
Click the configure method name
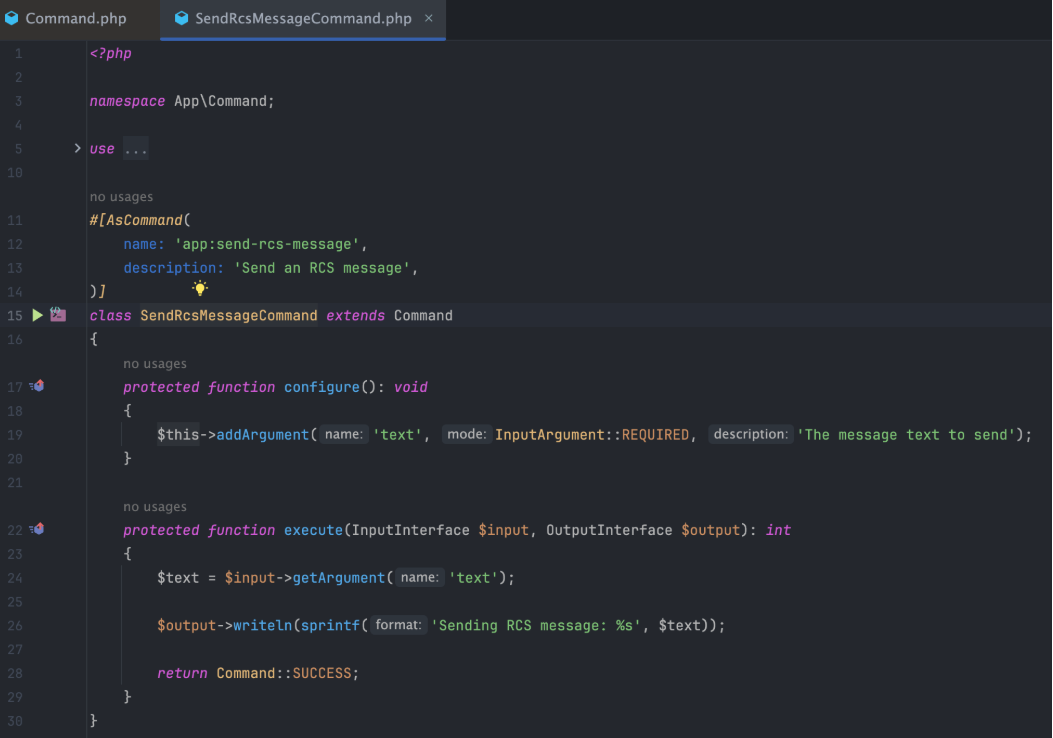click(x=322, y=387)
